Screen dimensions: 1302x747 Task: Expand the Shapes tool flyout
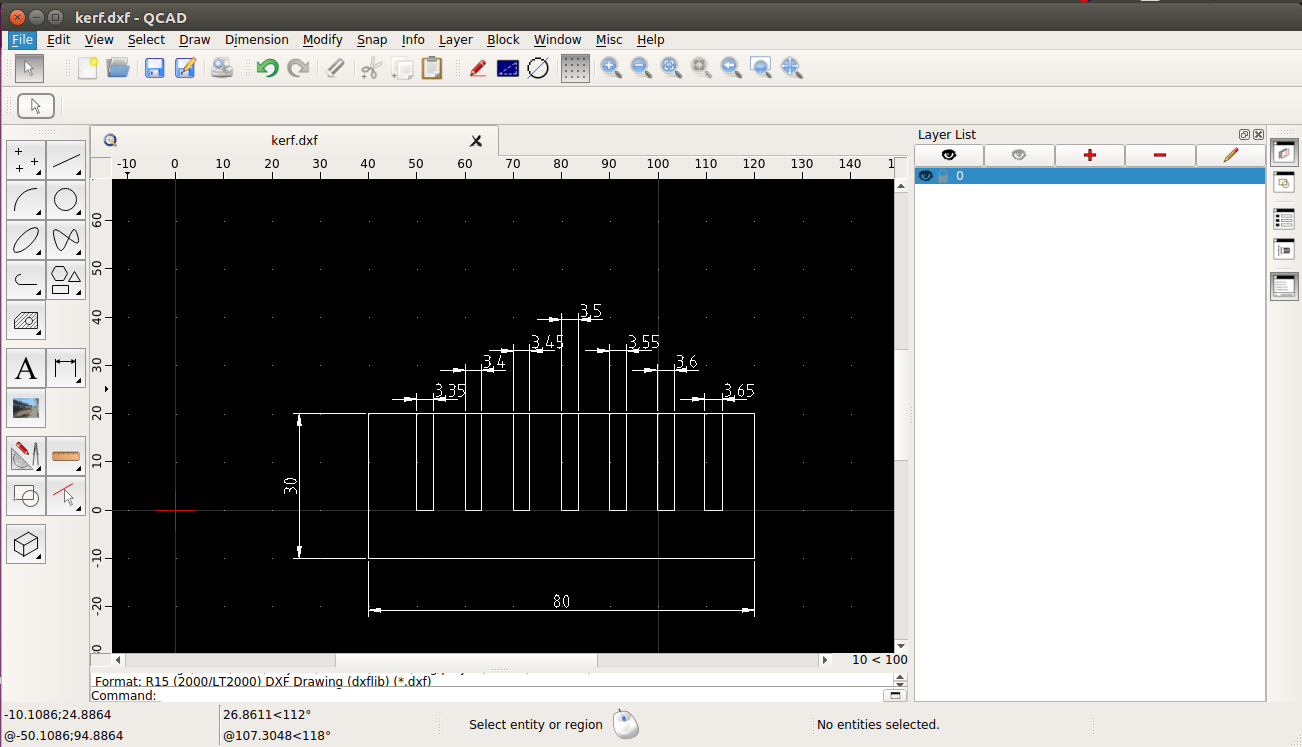coord(66,280)
